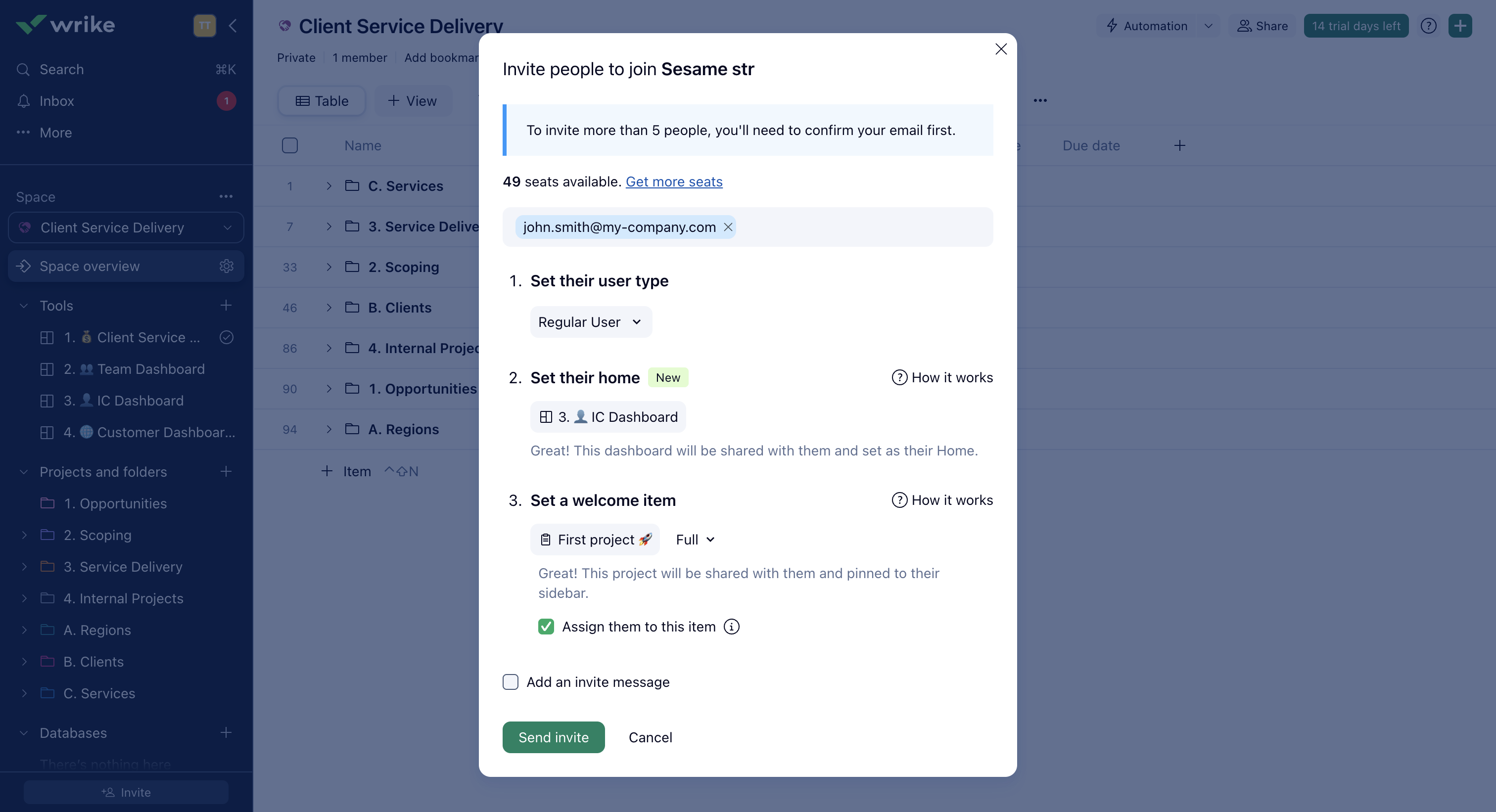
Task: Click the Send invite button
Action: [x=553, y=737]
